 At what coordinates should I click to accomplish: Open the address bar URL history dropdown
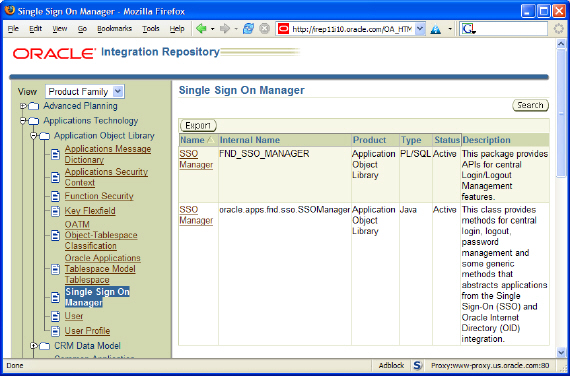[x=420, y=29]
